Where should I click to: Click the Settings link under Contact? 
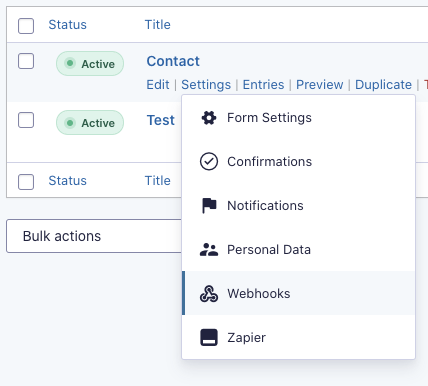[x=206, y=85]
